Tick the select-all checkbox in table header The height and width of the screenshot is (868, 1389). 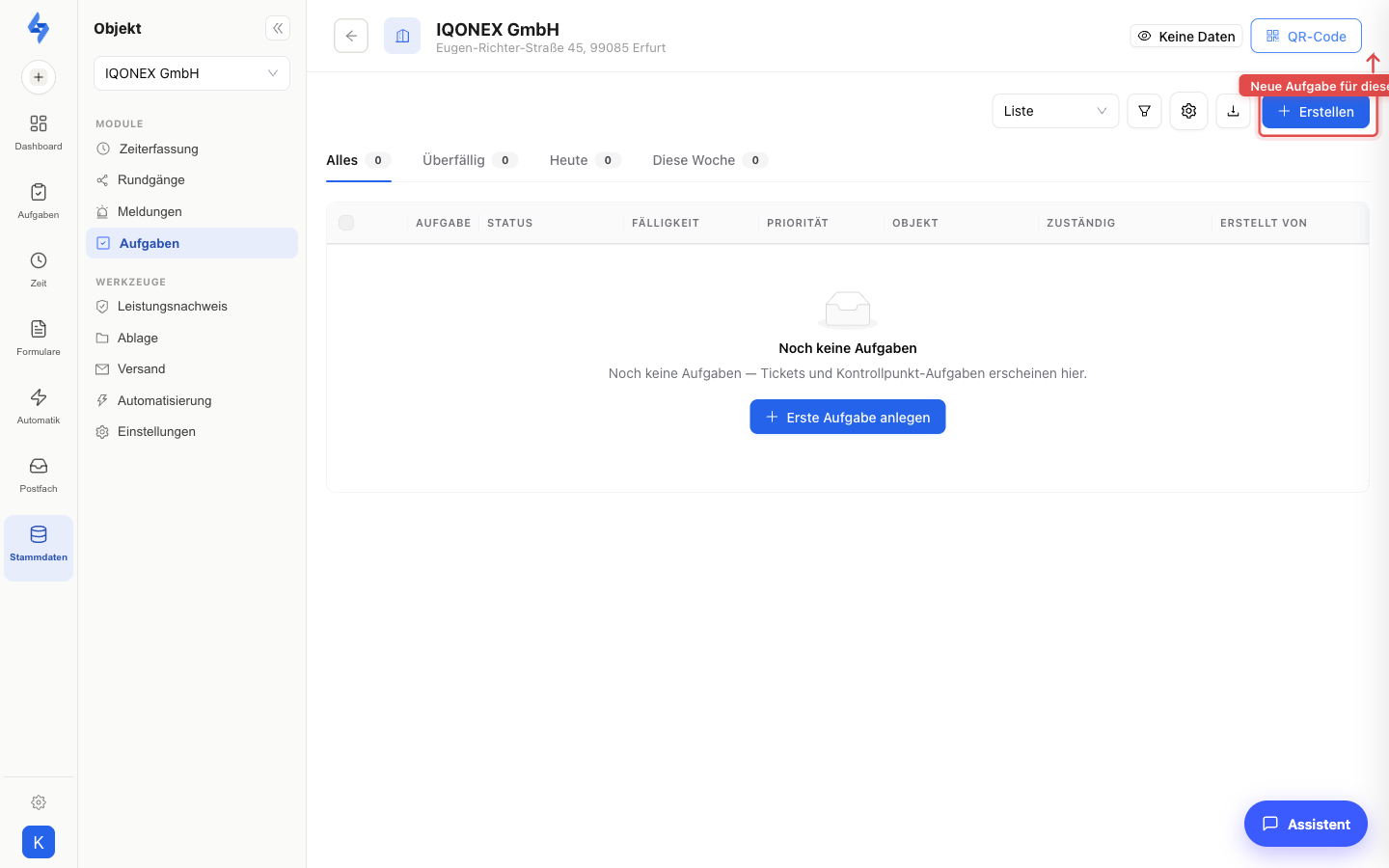click(x=346, y=223)
